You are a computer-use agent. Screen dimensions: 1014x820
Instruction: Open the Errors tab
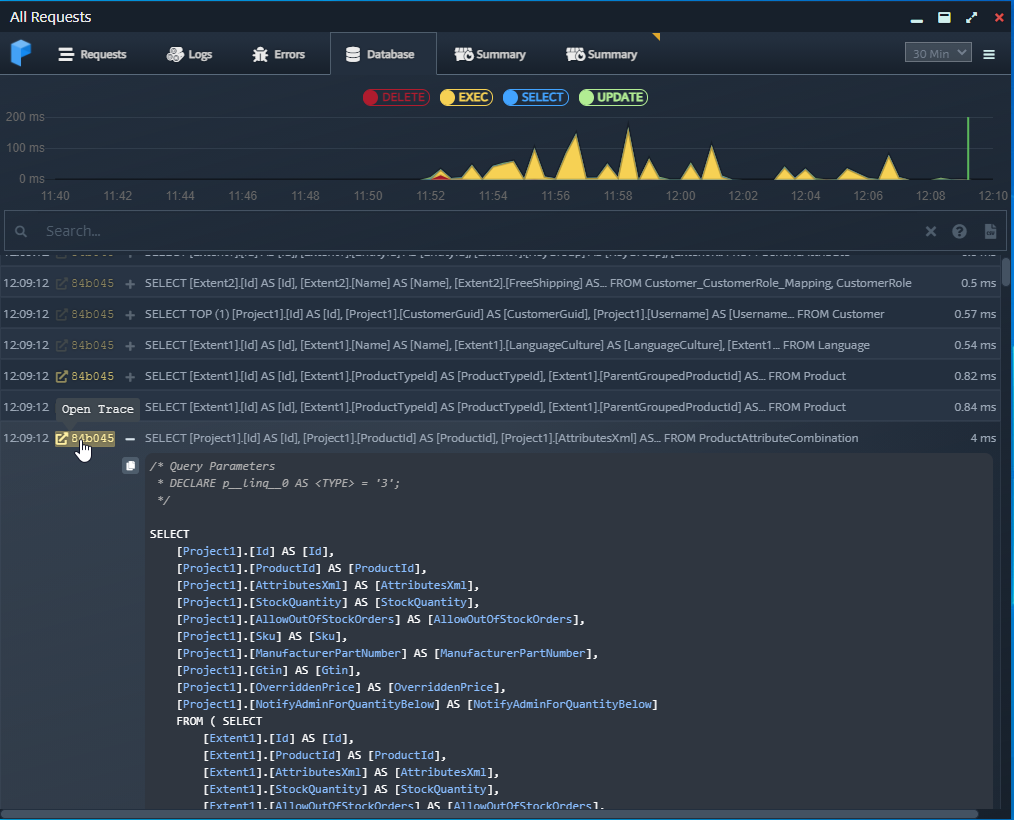[279, 54]
